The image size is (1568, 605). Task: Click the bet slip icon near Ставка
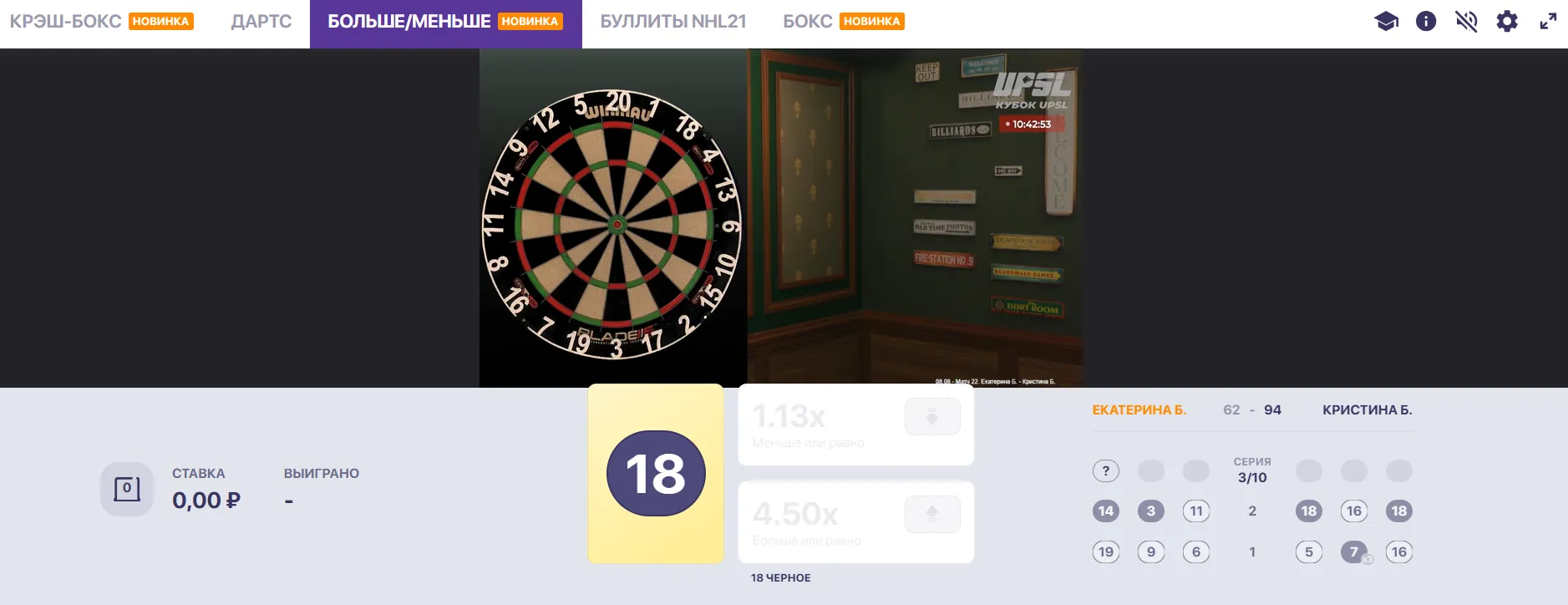tap(127, 489)
